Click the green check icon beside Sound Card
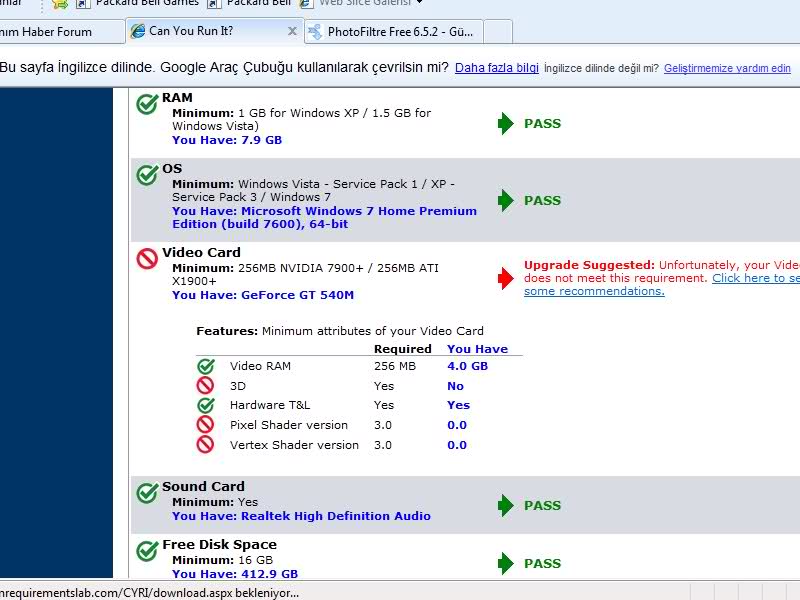The width and height of the screenshot is (800, 600). click(147, 493)
